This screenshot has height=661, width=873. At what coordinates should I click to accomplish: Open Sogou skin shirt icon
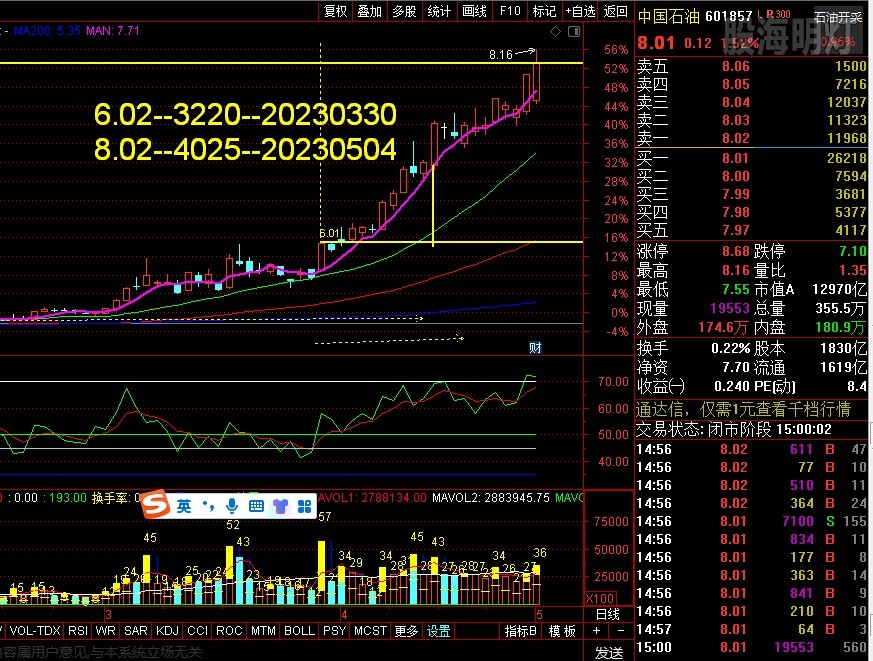click(280, 506)
